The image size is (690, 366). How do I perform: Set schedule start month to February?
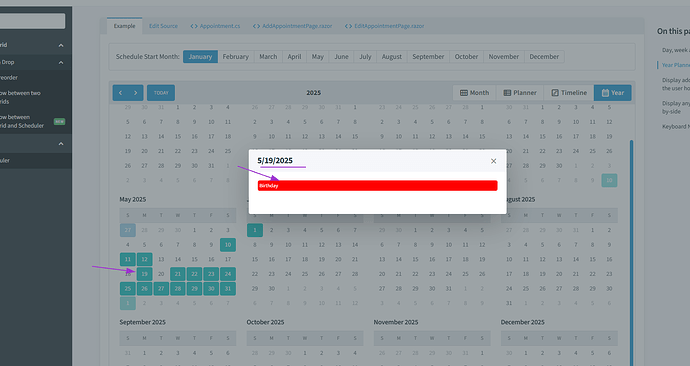[x=235, y=56]
